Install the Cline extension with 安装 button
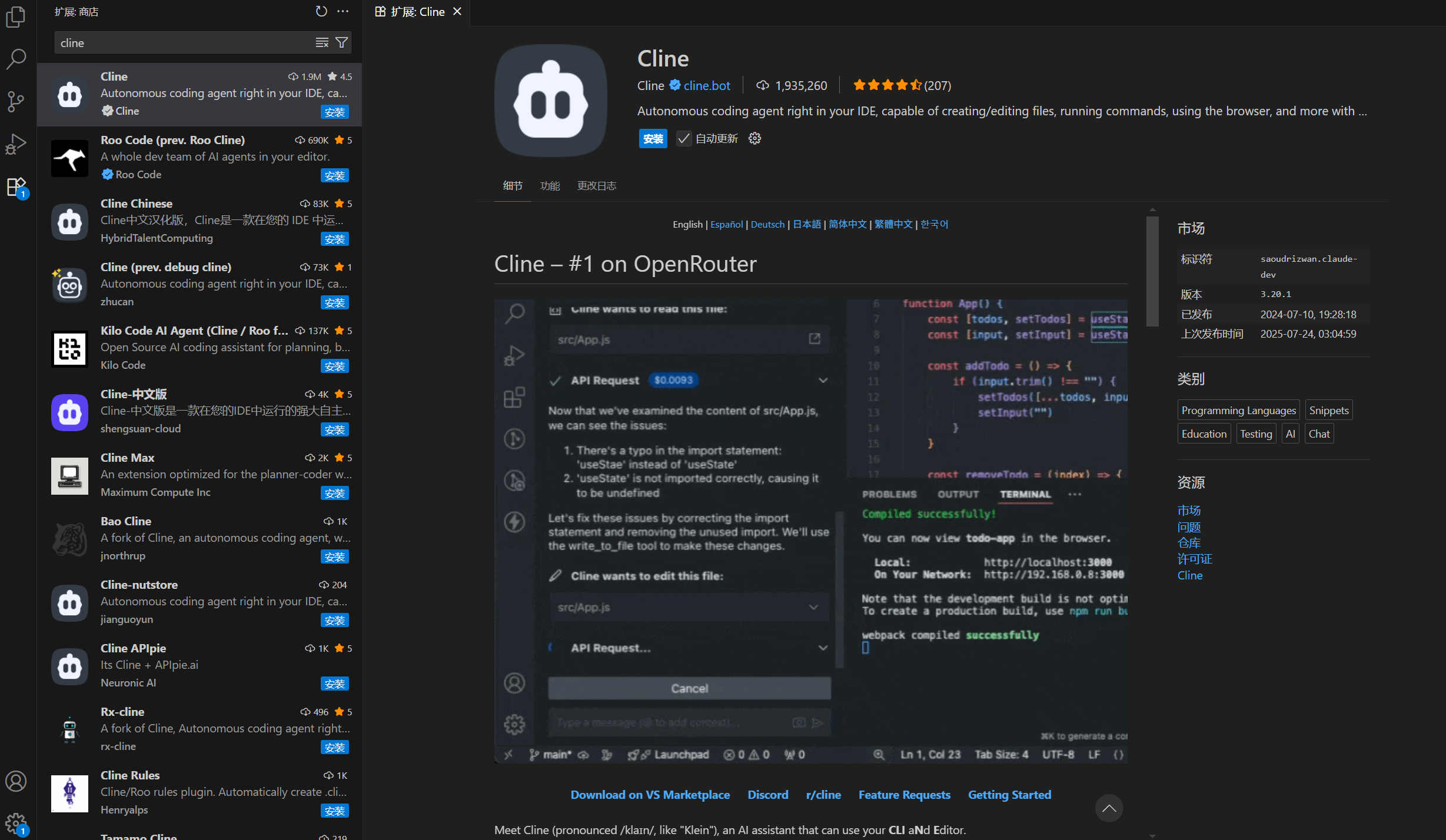The width and height of the screenshot is (1446, 840). 652,138
